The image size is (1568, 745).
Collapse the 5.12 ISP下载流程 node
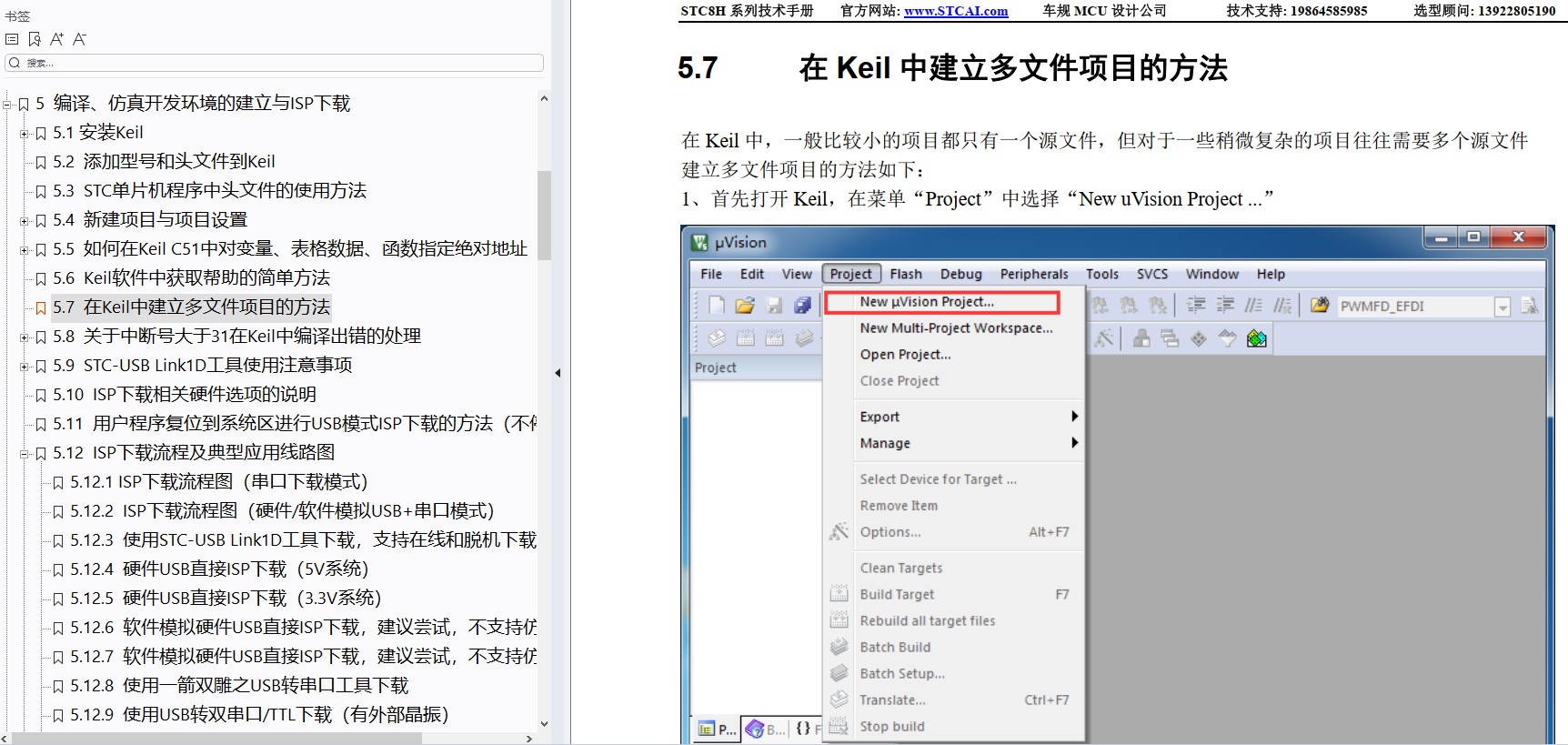click(25, 454)
